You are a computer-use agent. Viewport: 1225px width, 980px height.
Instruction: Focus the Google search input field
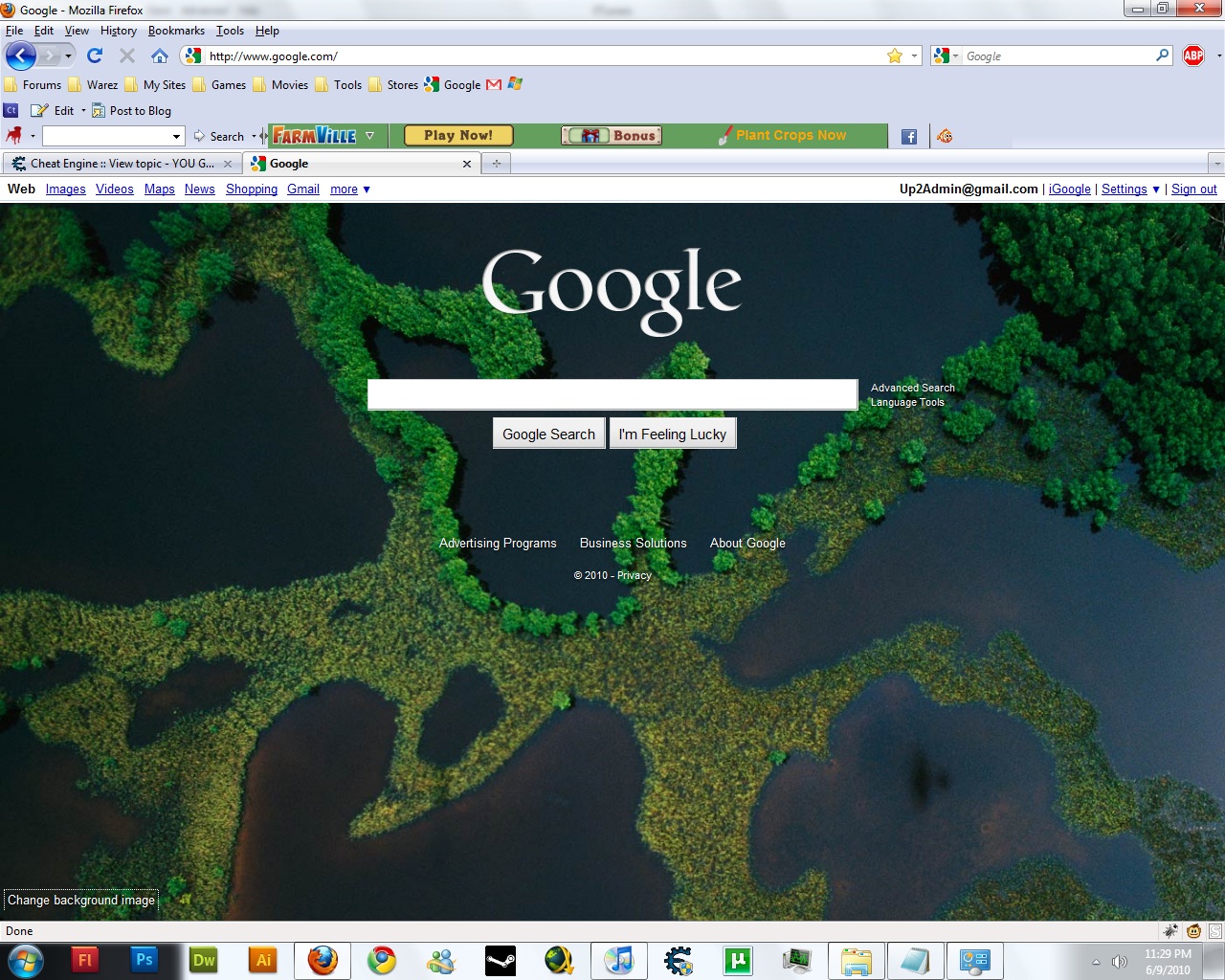[612, 394]
